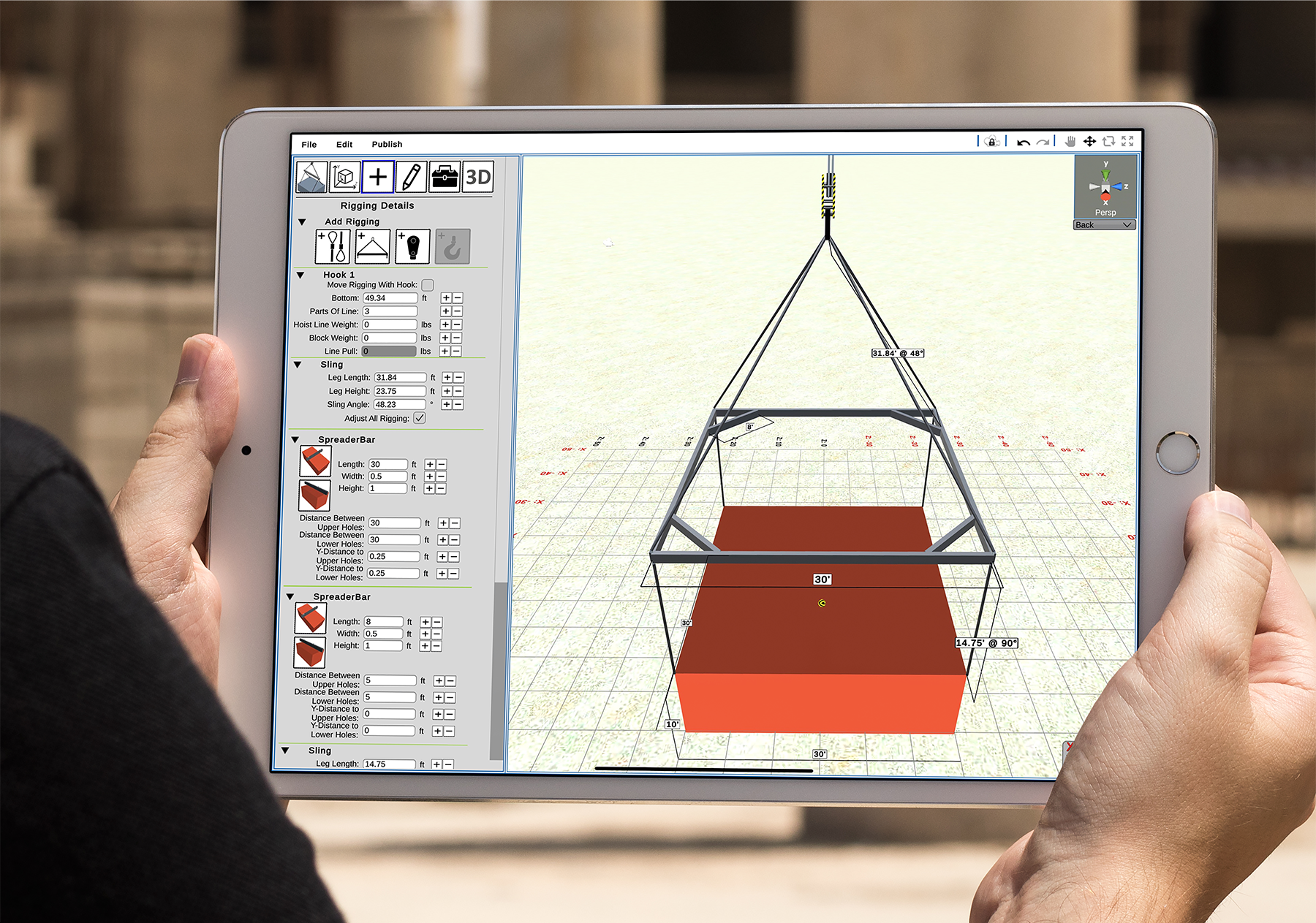Add a spreader bar from Add Rigging
Viewport: 1316px width, 923px height.
pos(372,246)
